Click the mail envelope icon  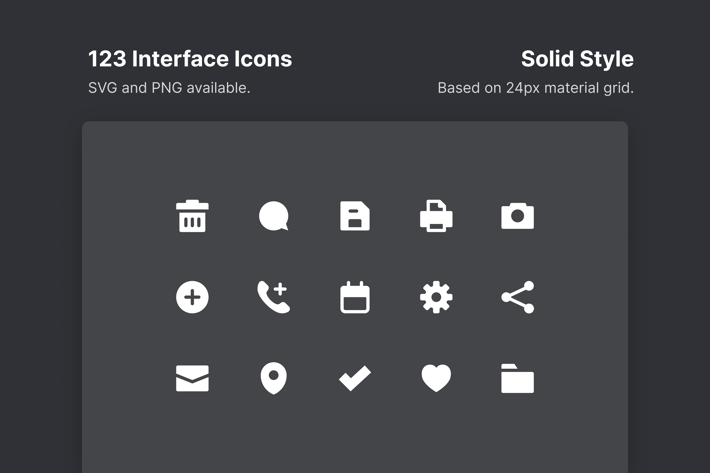coord(192,378)
